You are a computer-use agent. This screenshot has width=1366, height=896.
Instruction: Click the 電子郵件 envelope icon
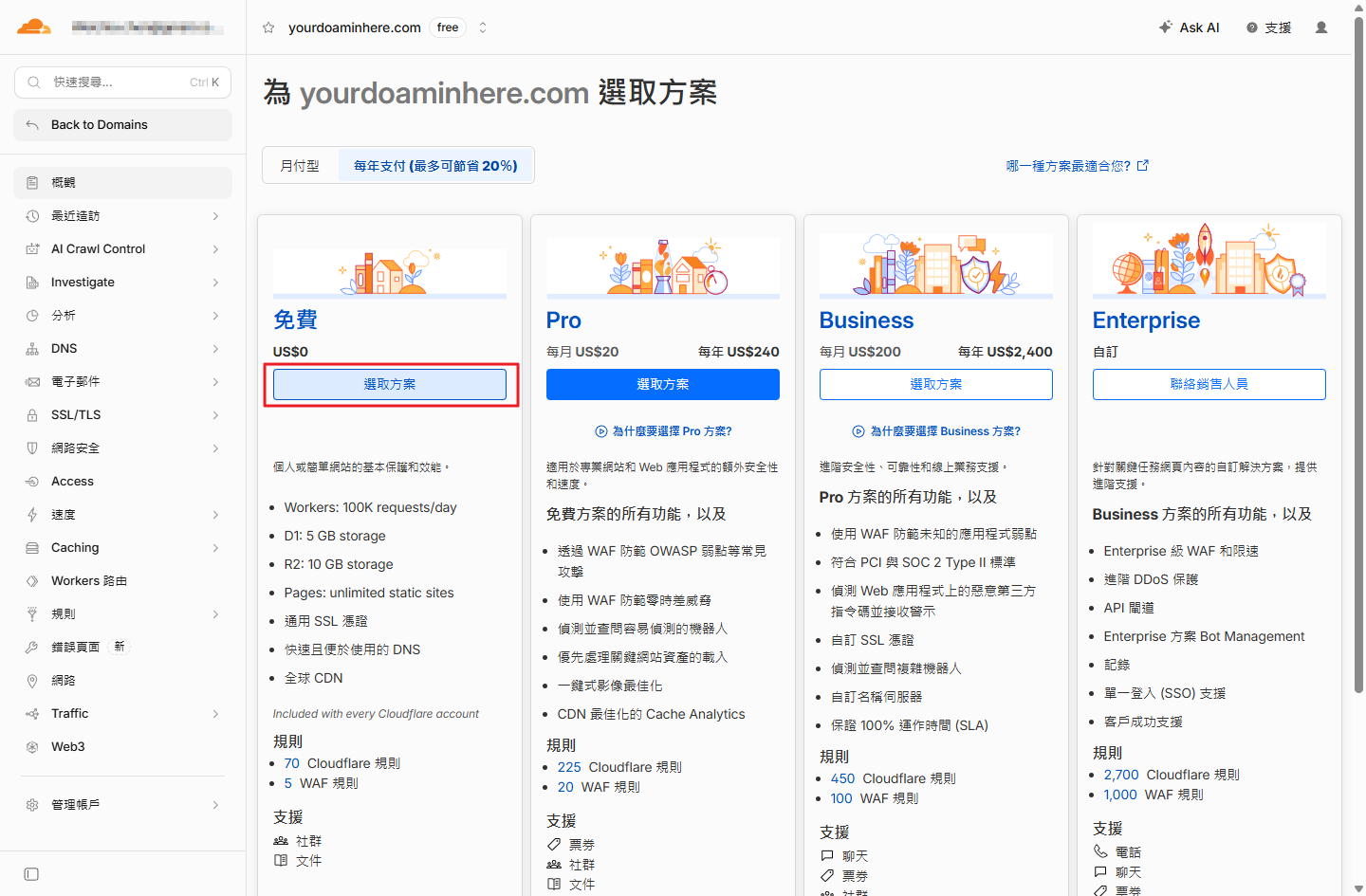32,382
